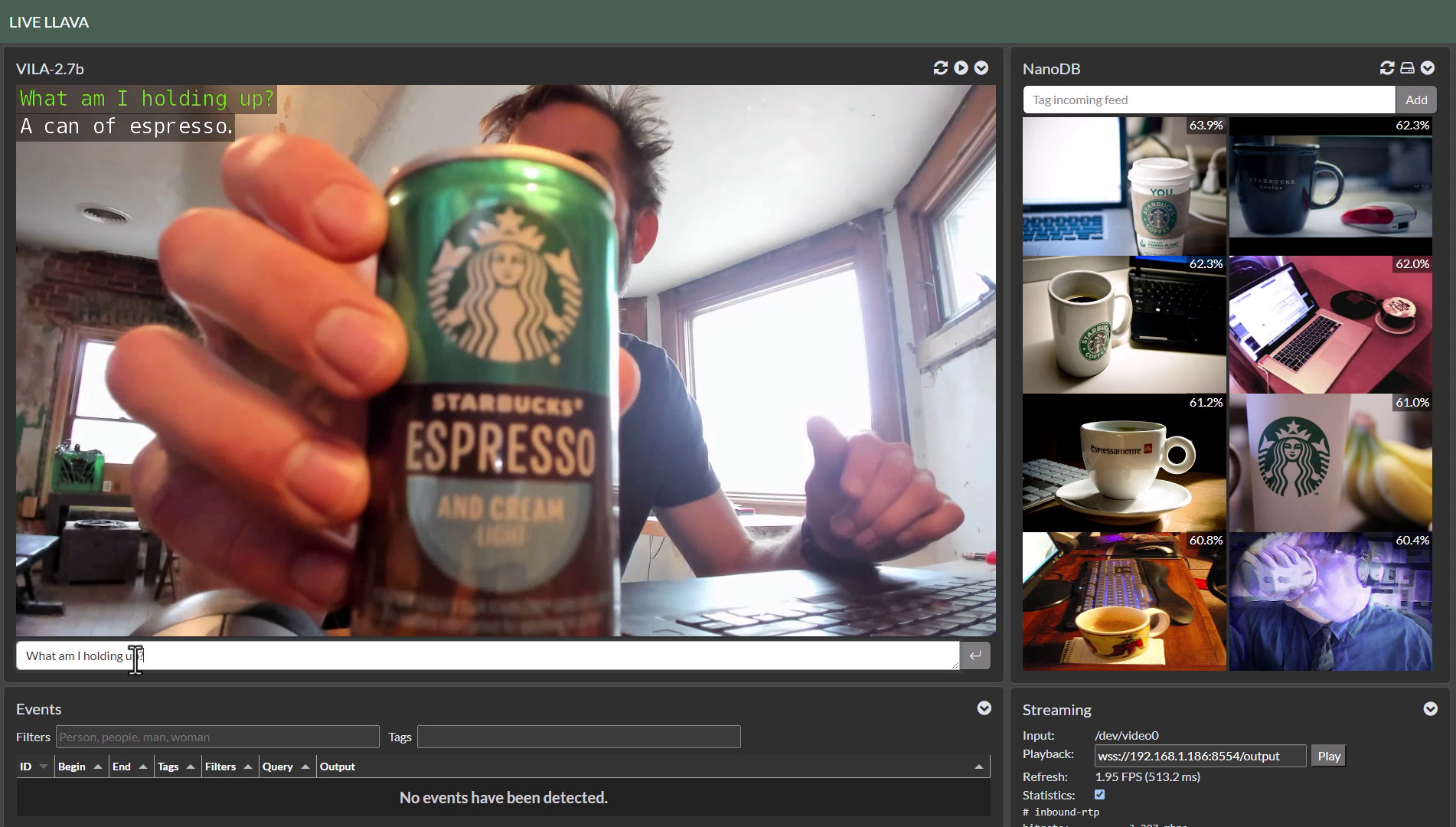The height and width of the screenshot is (827, 1456).
Task: Open the 60.4% man drinking thumbnail
Action: [1330, 602]
